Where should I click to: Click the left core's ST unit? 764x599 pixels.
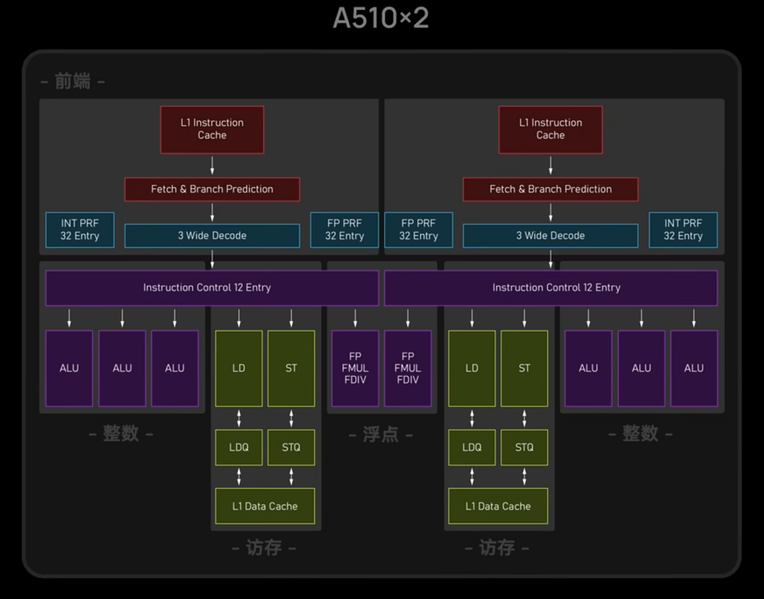(x=291, y=368)
